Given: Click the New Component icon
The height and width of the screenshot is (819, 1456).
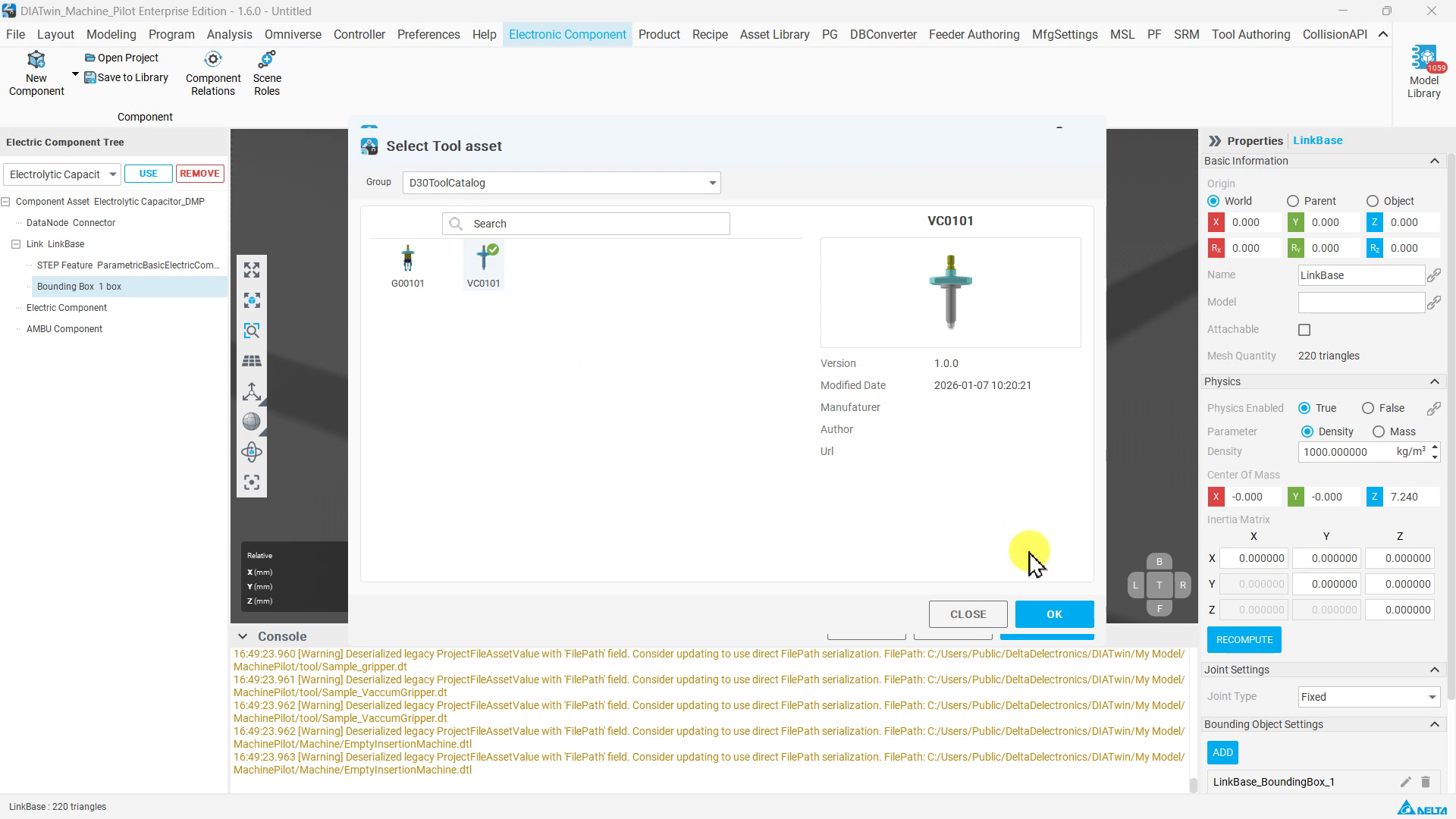Looking at the screenshot, I should tap(36, 60).
